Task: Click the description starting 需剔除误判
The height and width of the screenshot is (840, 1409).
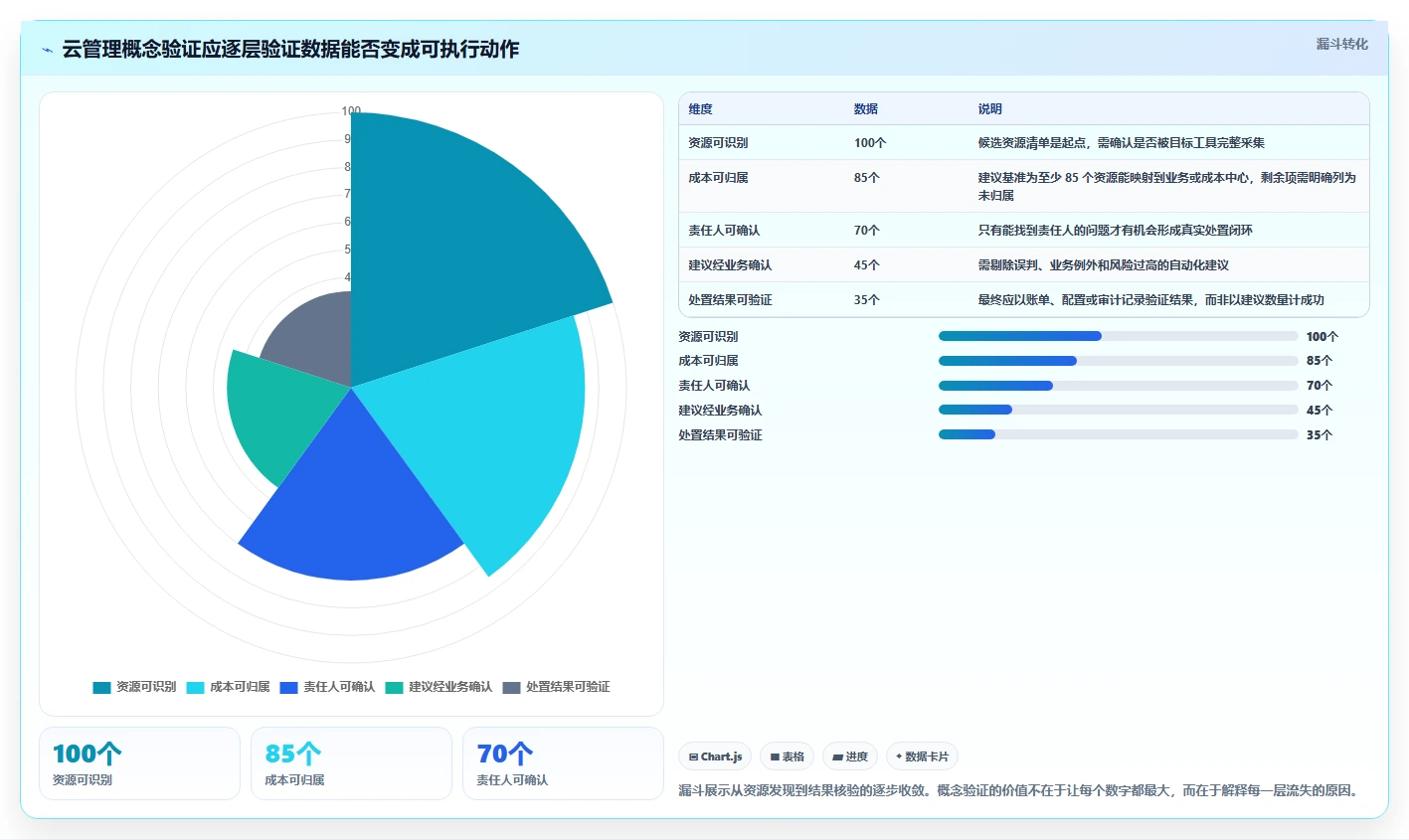Action: coord(1103,265)
